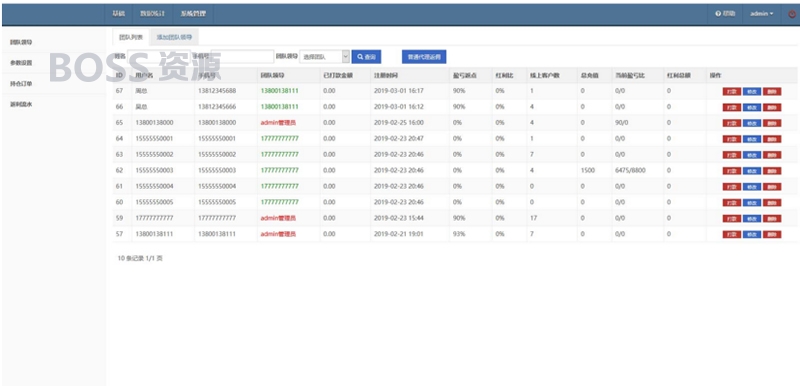Viewport: 800px width, 386px height.
Task: Click green leader 13800138111 in row 66
Action: (279, 107)
